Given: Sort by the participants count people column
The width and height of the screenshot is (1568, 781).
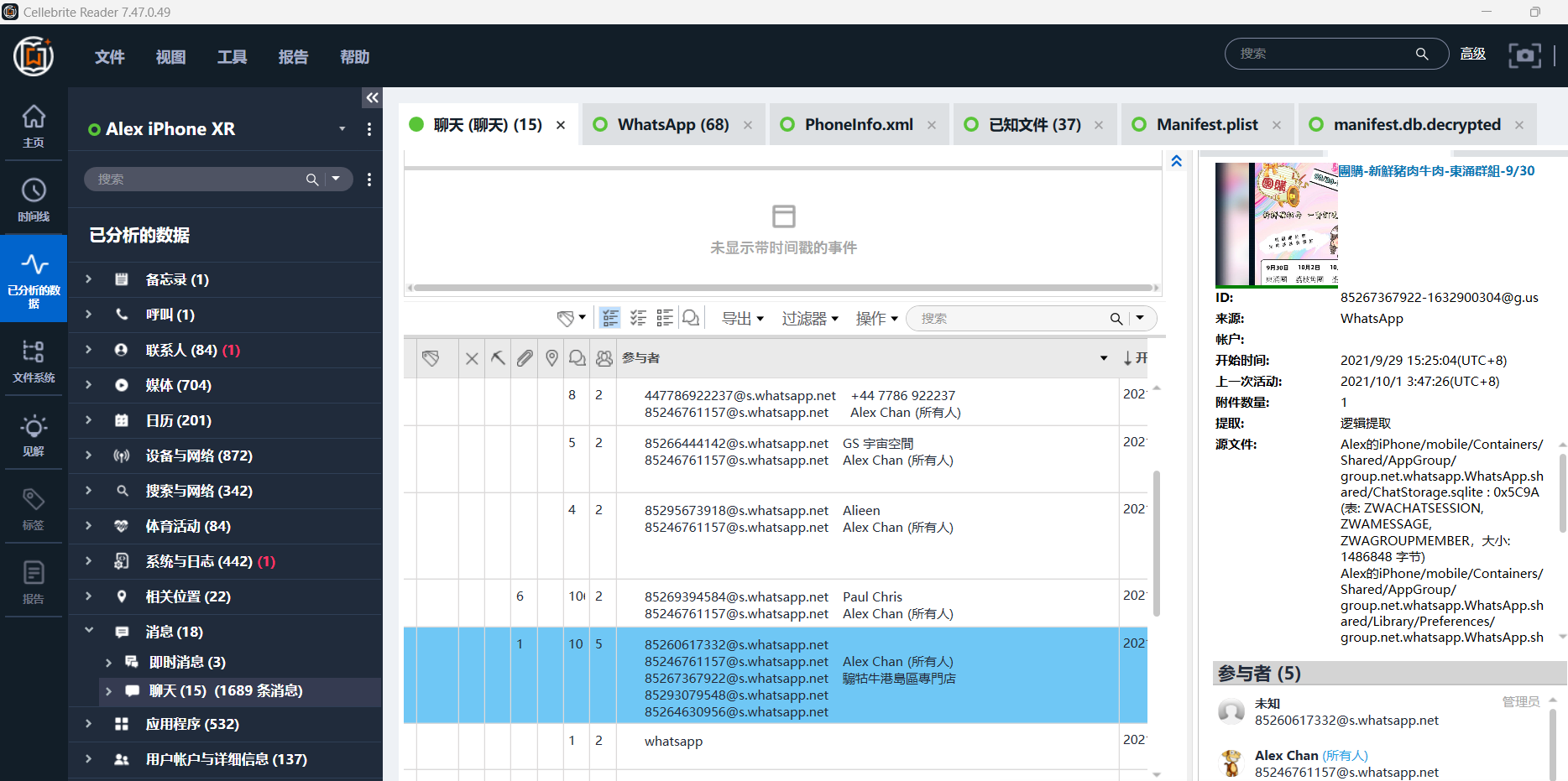Looking at the screenshot, I should (604, 358).
